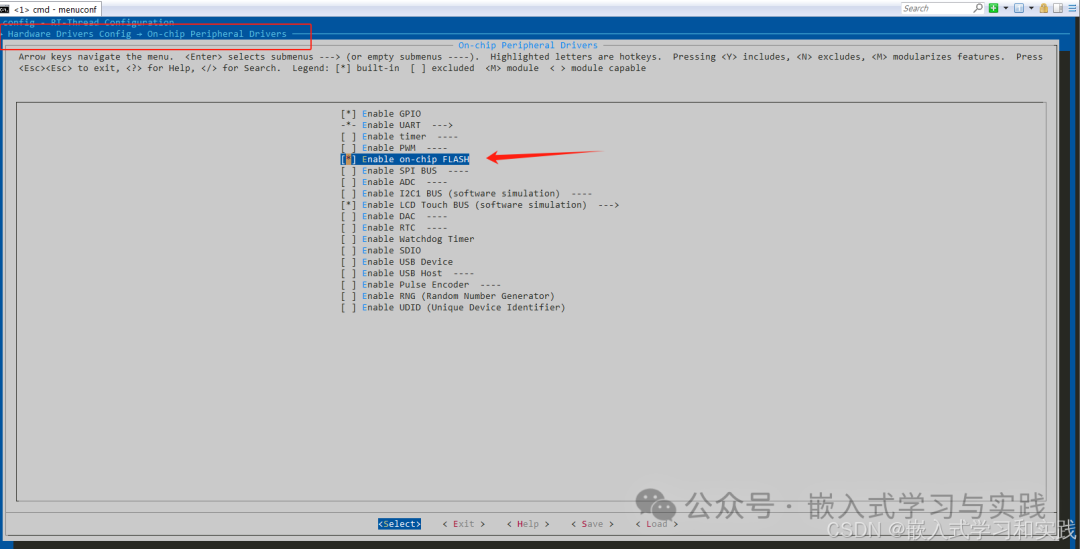The height and width of the screenshot is (549, 1080).
Task: Click the green new console plus icon
Action: [x=993, y=8]
